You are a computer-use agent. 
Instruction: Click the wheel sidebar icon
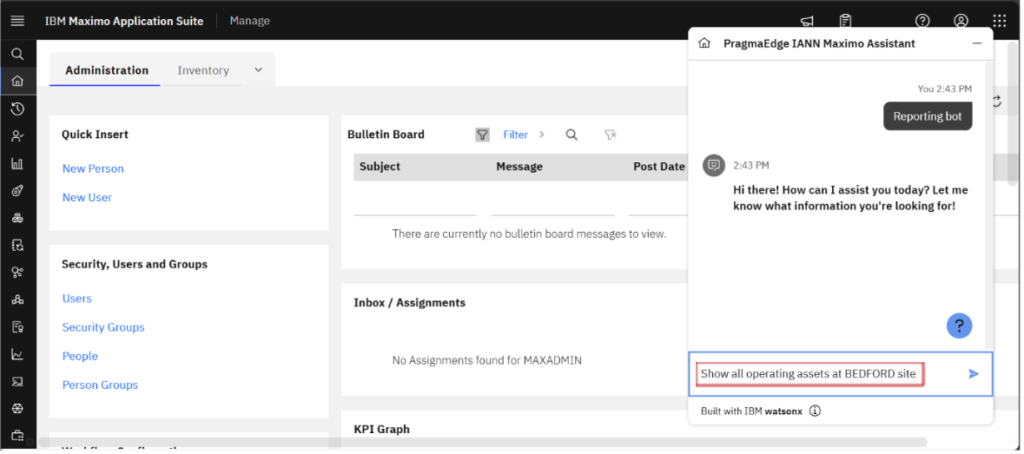(18, 408)
